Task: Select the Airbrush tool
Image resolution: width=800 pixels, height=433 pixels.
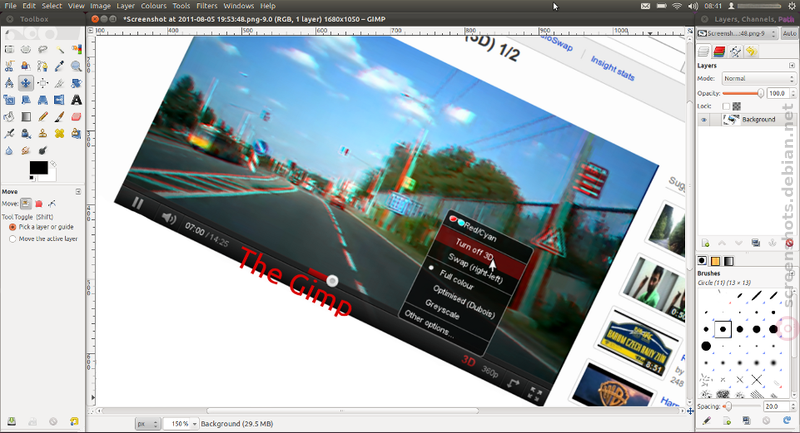Action: [x=9, y=134]
